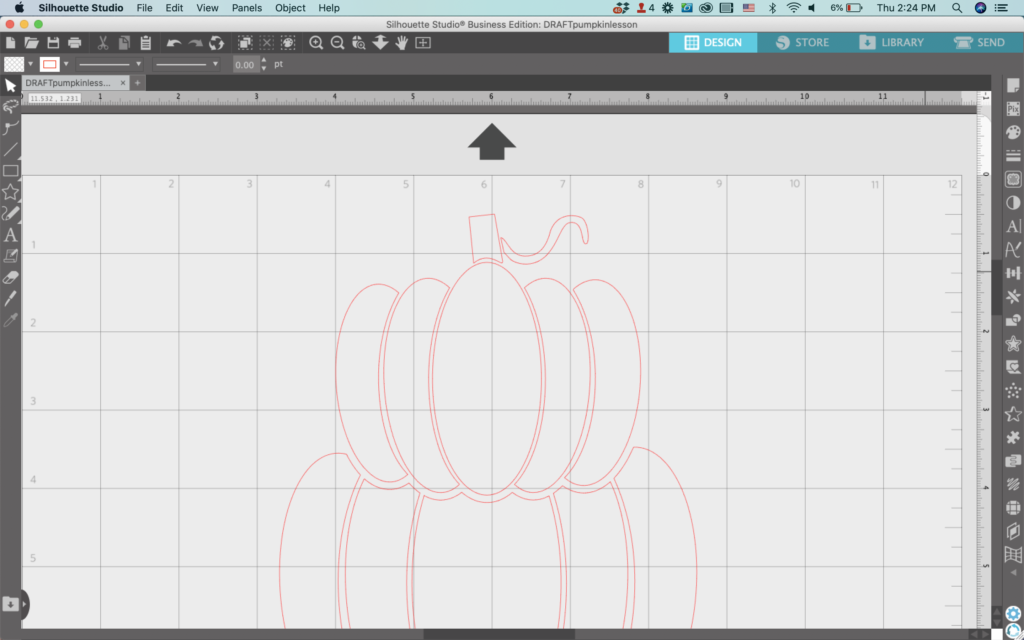Switch to the LIBRARY tab
This screenshot has width=1024, height=640.
[x=891, y=42]
